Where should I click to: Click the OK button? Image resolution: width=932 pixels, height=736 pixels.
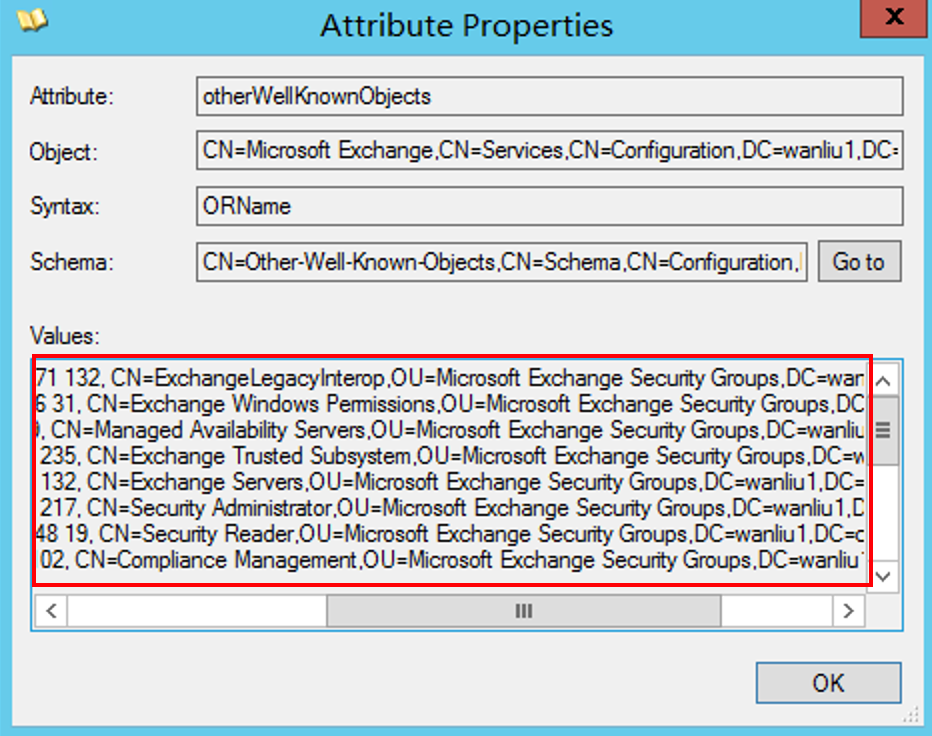pyautogui.click(x=829, y=683)
